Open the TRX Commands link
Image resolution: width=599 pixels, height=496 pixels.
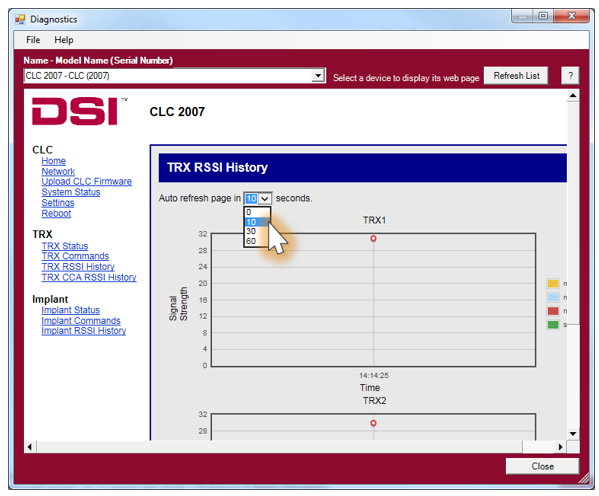point(75,256)
